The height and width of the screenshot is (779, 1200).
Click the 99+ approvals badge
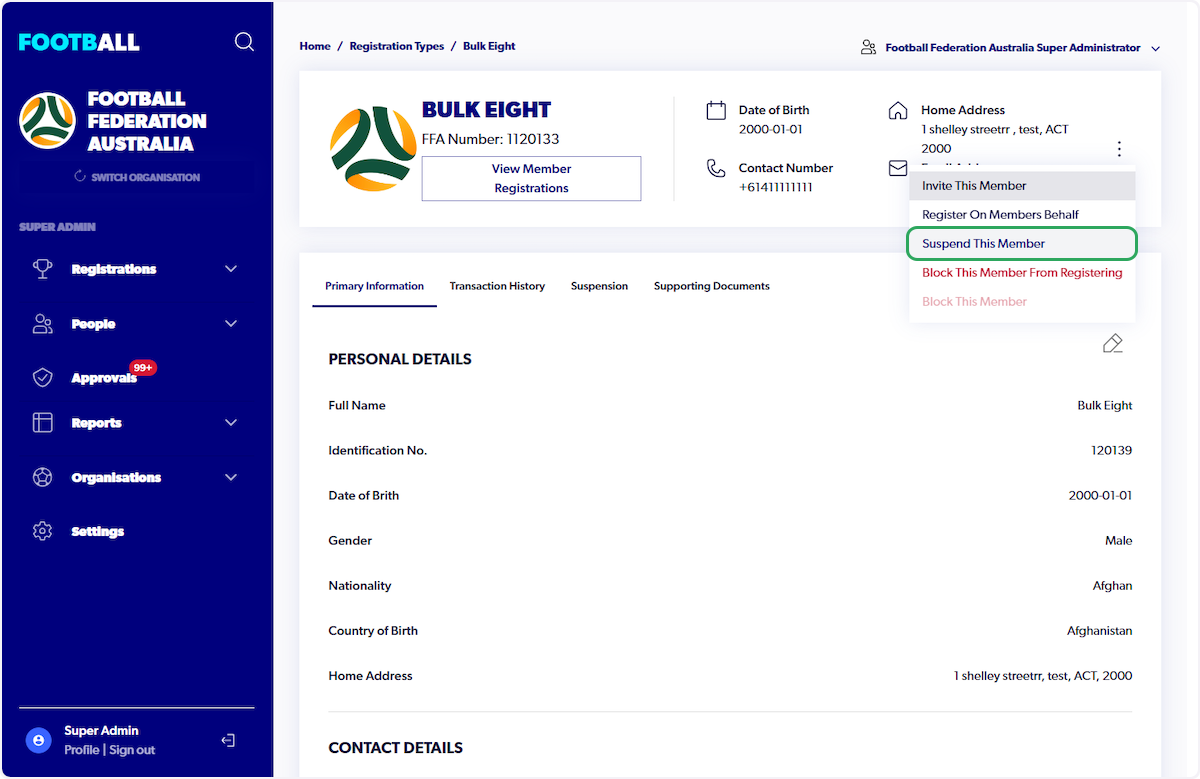click(143, 368)
